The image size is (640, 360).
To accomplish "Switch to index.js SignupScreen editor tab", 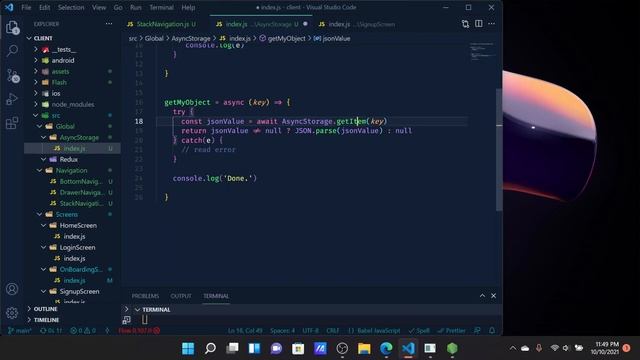I will coord(357,24).
